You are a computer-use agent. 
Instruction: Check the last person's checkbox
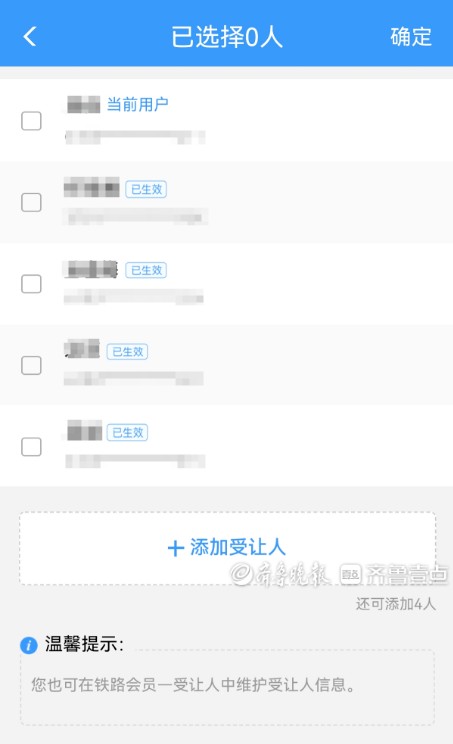(x=31, y=446)
